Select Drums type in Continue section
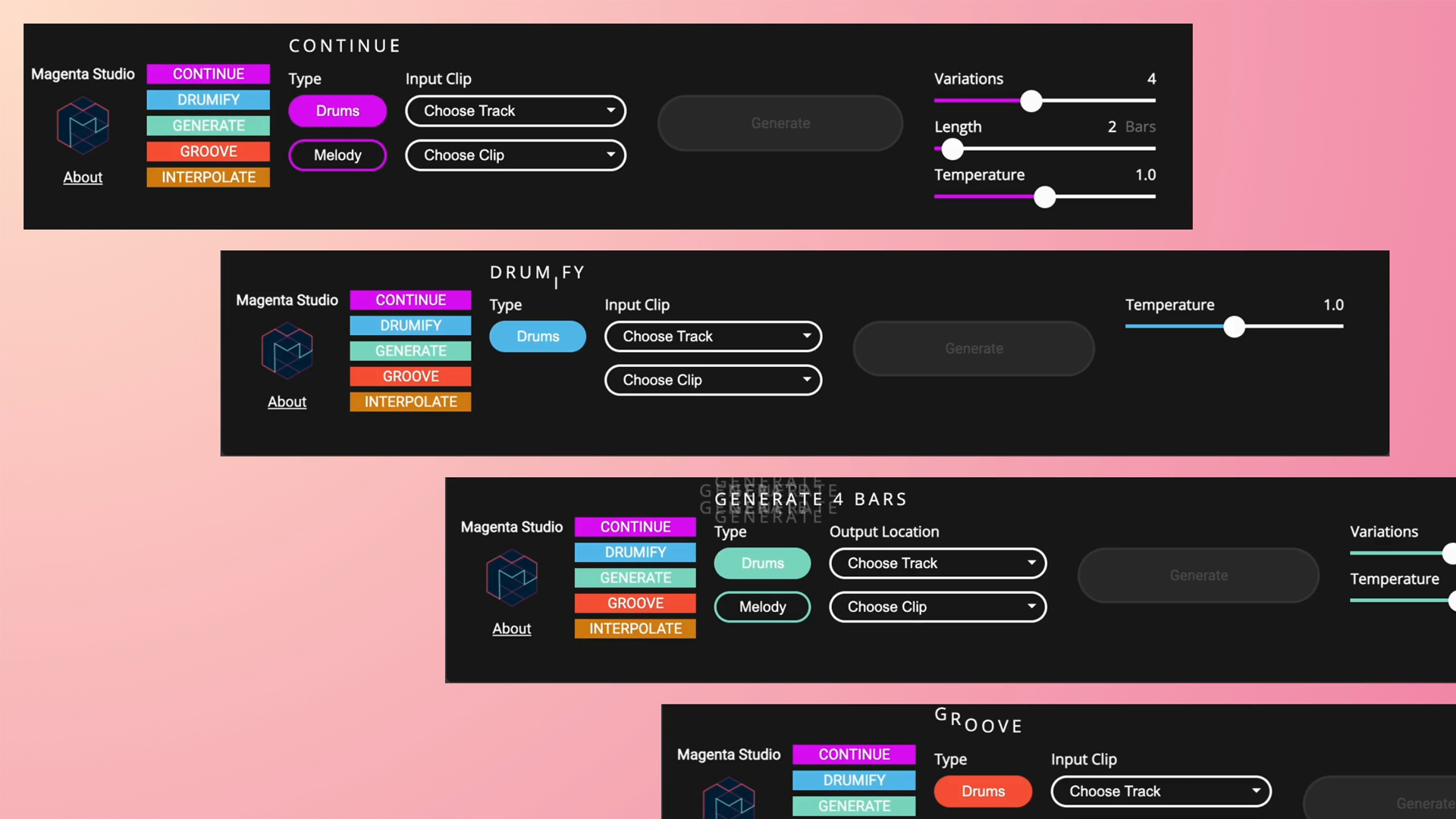Image resolution: width=1456 pixels, height=819 pixels. point(338,110)
